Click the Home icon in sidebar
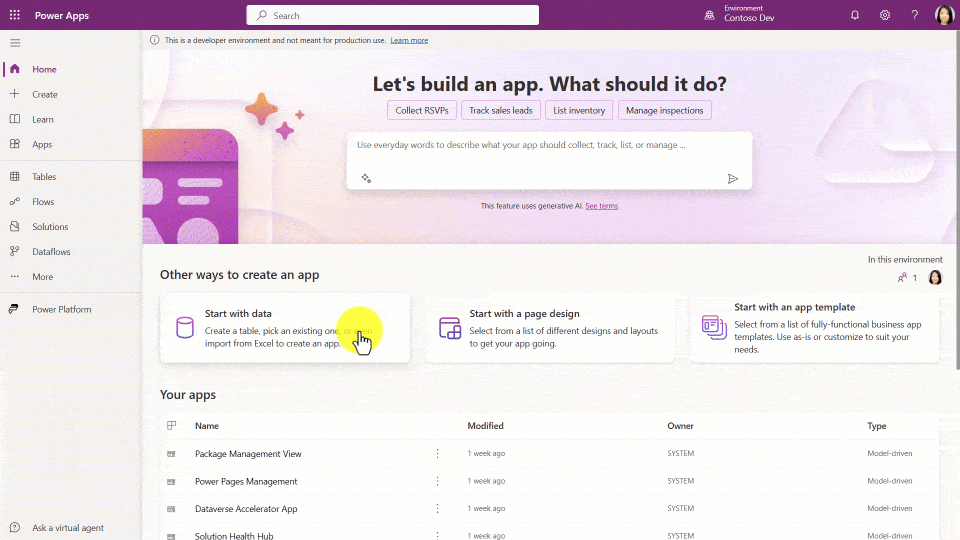960x540 pixels. pyautogui.click(x=15, y=69)
